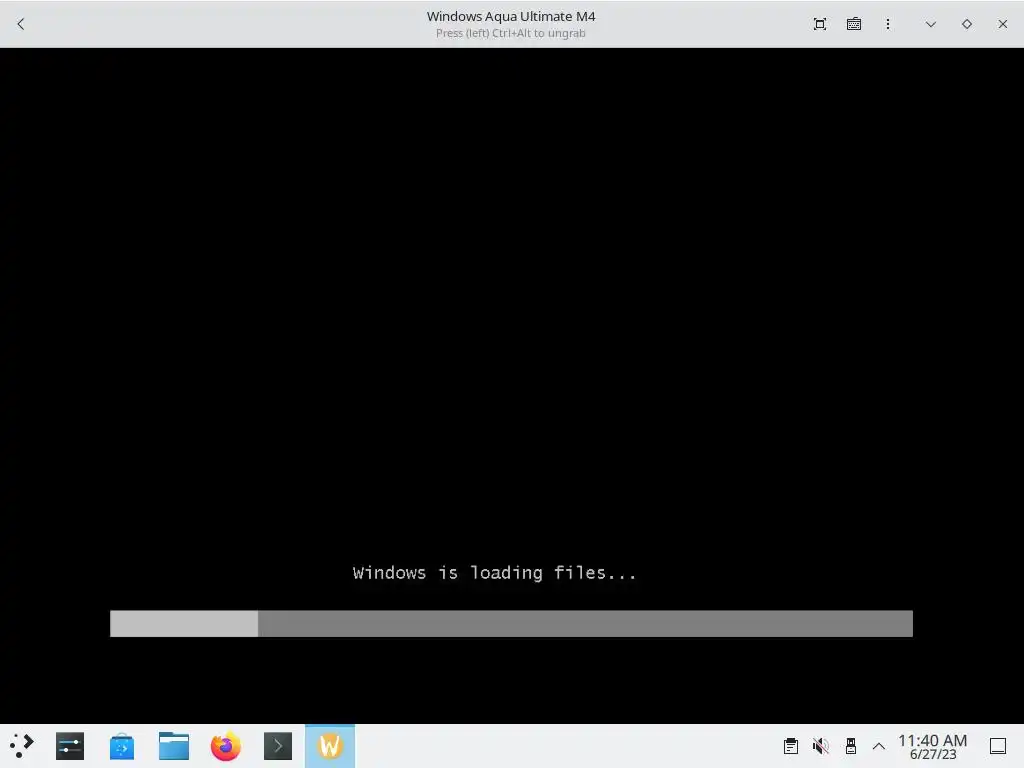Image resolution: width=1024 pixels, height=768 pixels.
Task: Minimize the Windows Aqua Ultimate window
Action: click(x=931, y=24)
